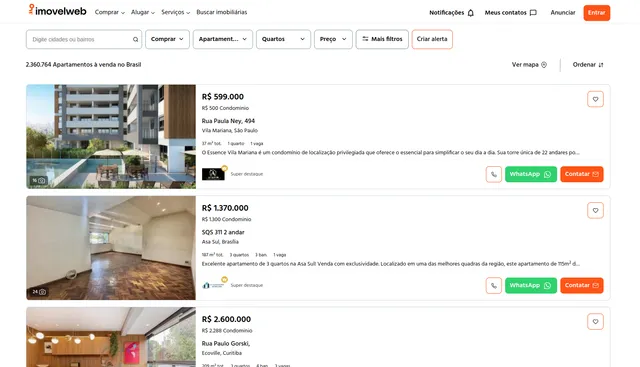Image resolution: width=640 pixels, height=367 pixels.
Task: Open the Ecoville Curitiba listing photo
Action: [x=111, y=337]
